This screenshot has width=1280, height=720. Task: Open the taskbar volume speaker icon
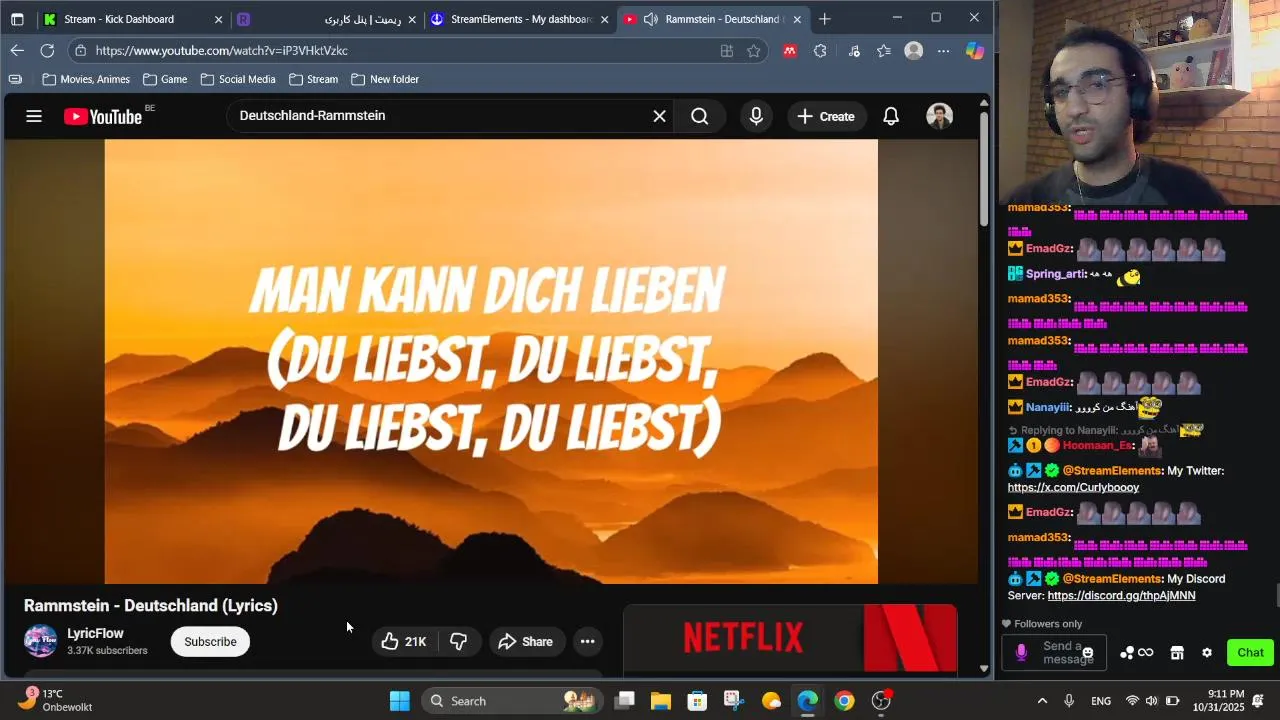coord(1152,701)
